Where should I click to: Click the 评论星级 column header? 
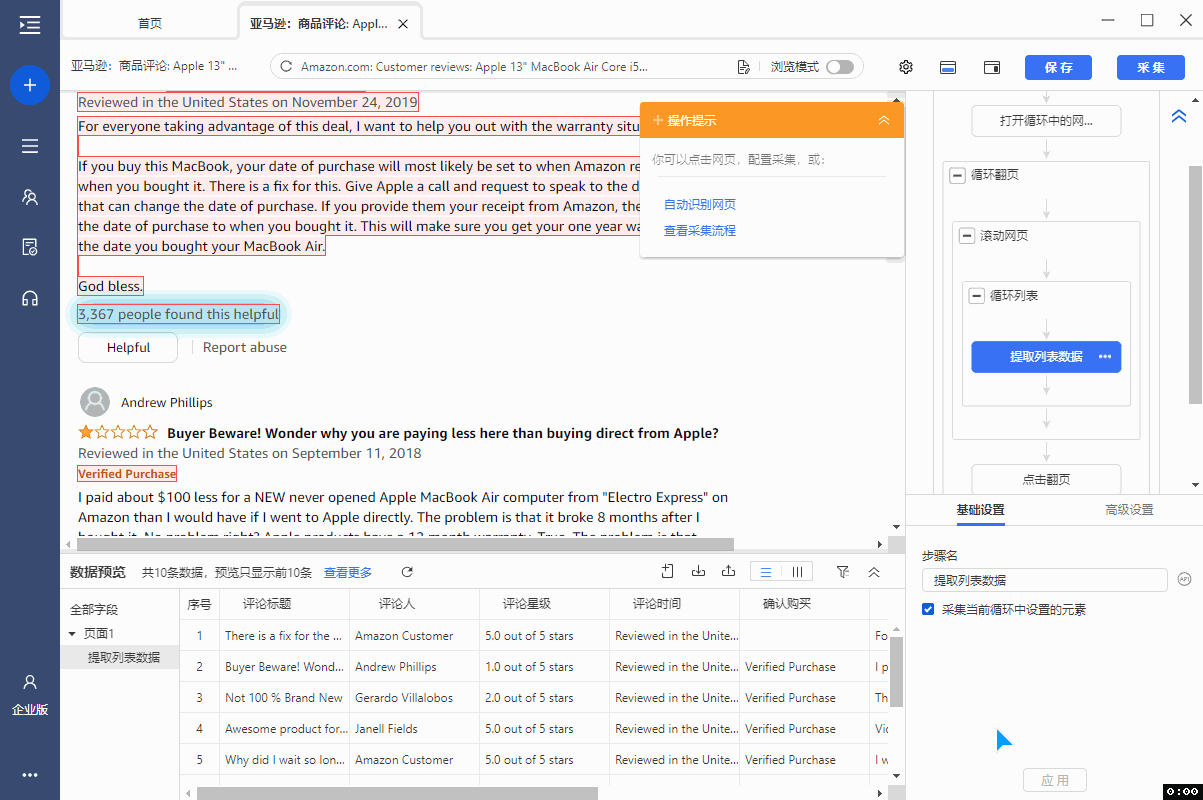click(527, 604)
